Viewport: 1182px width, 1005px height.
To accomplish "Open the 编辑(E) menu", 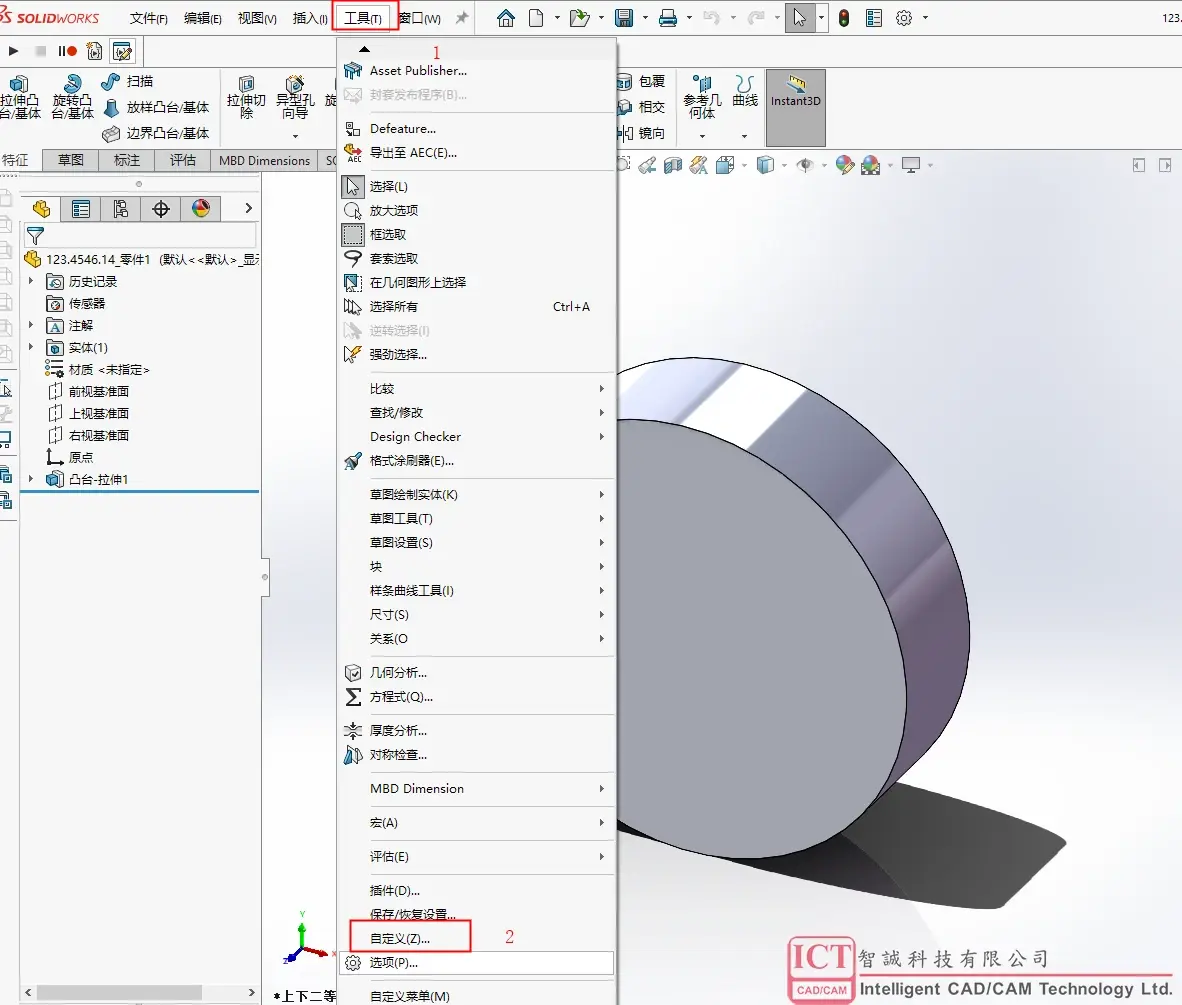I will tap(203, 18).
